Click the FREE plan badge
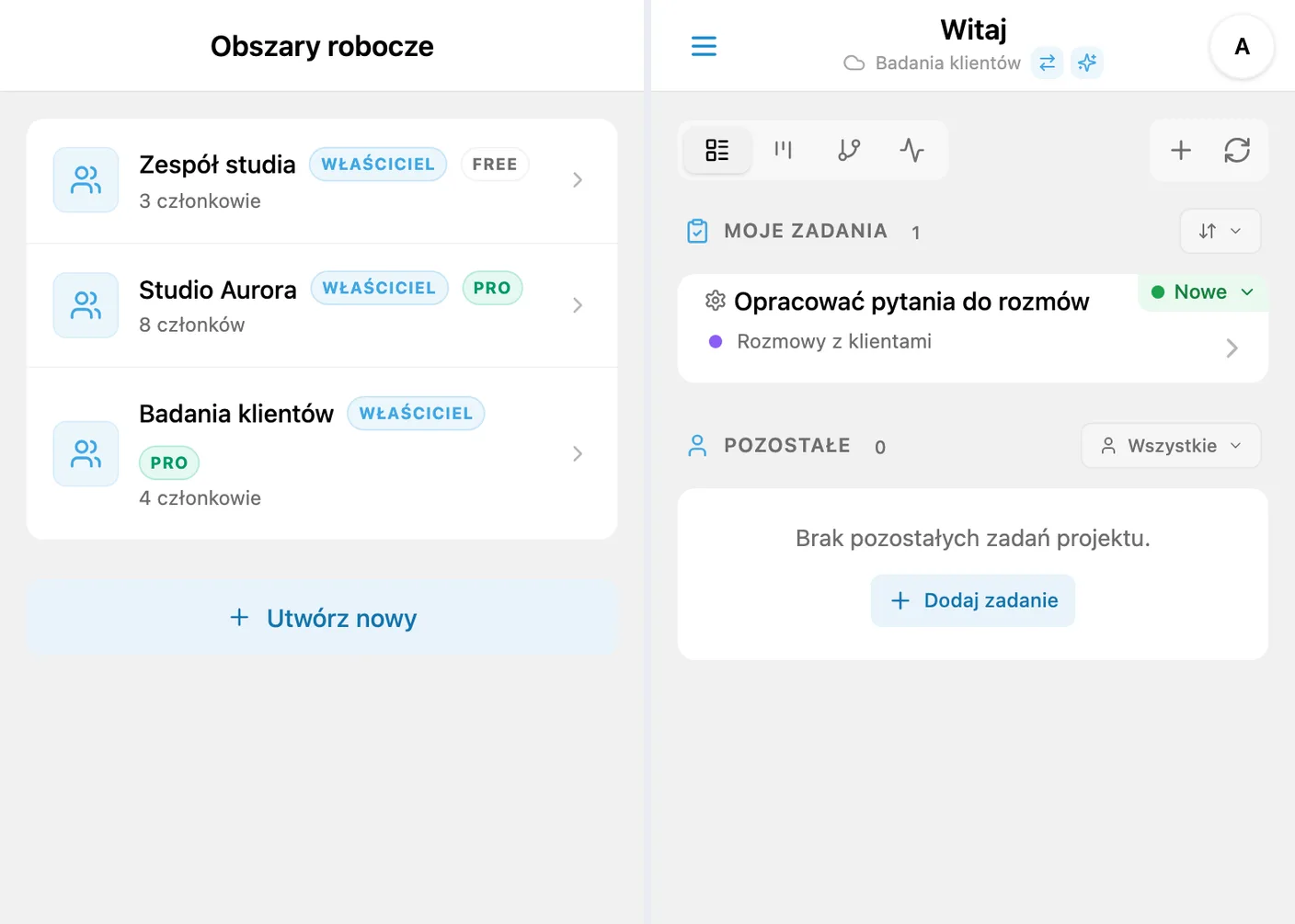 [495, 165]
